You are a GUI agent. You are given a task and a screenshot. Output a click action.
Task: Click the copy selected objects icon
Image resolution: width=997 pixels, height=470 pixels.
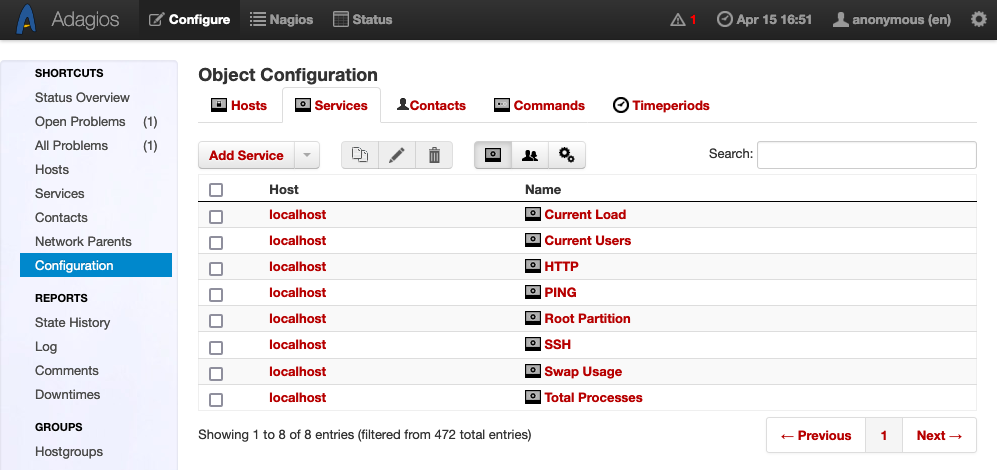click(x=360, y=155)
